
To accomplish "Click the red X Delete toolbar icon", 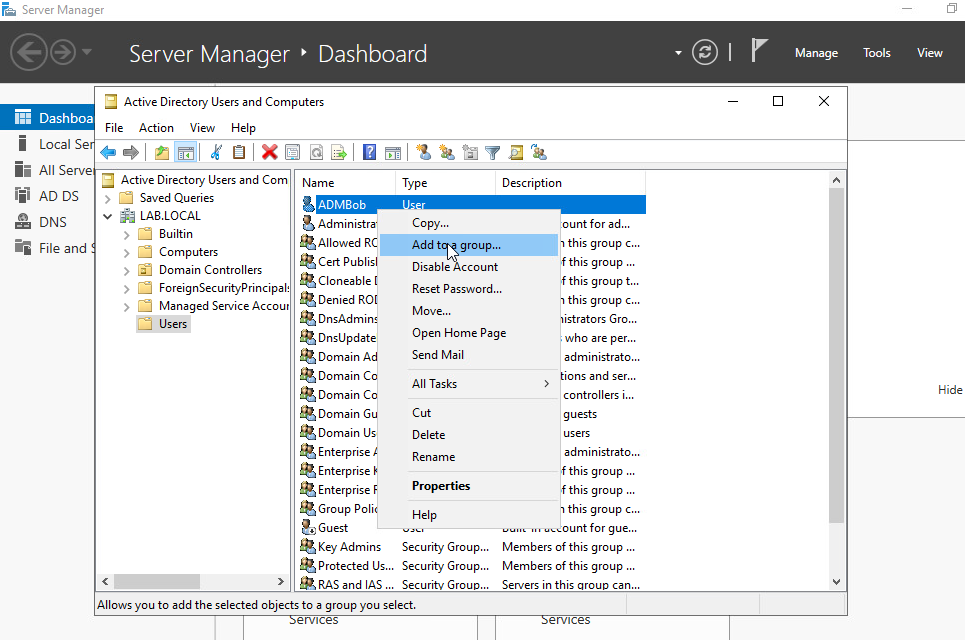I will (x=270, y=153).
